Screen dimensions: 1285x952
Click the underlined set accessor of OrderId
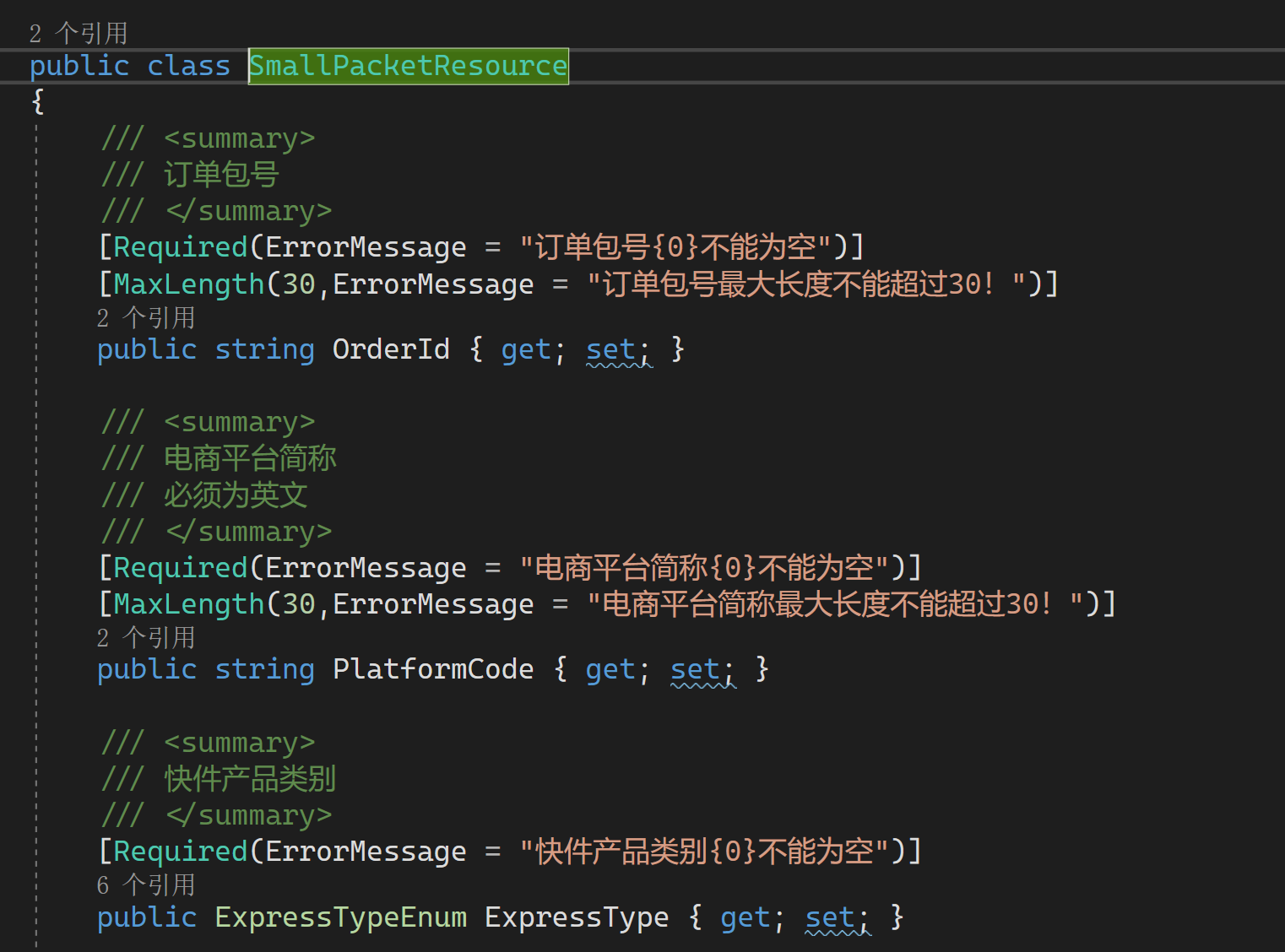pyautogui.click(x=610, y=349)
